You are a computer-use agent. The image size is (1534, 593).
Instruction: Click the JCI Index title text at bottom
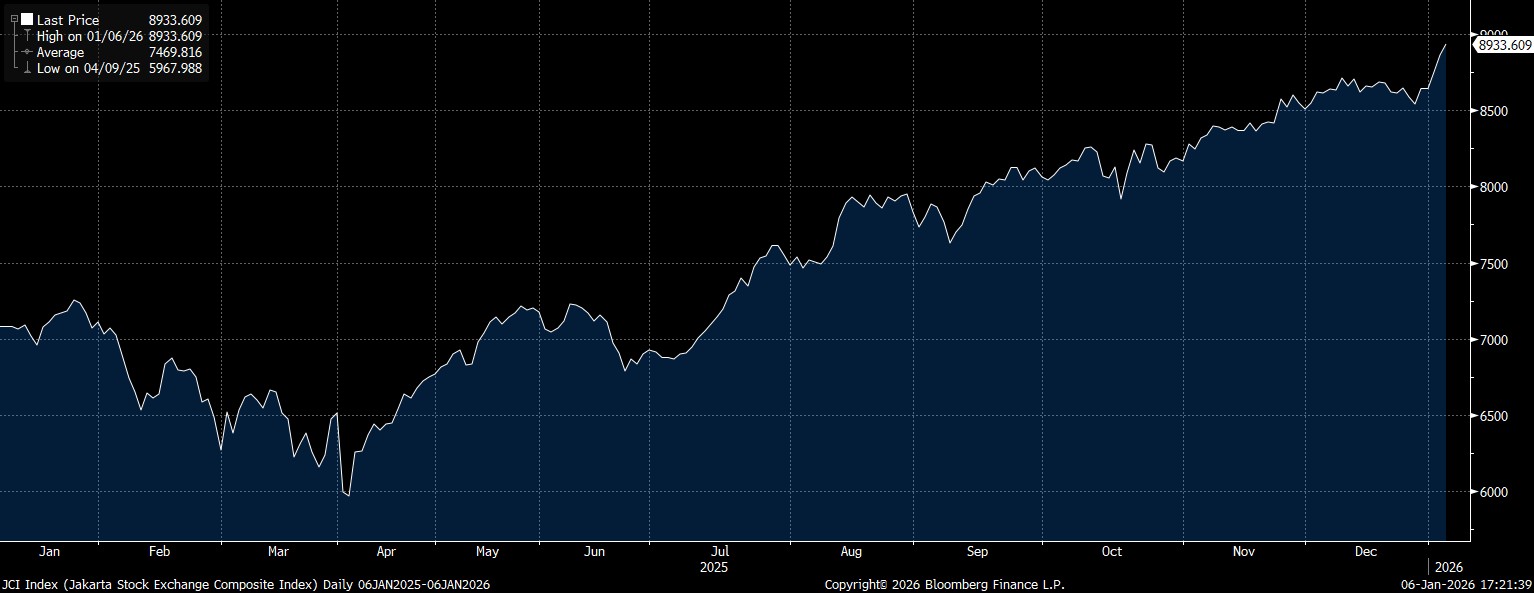246,584
